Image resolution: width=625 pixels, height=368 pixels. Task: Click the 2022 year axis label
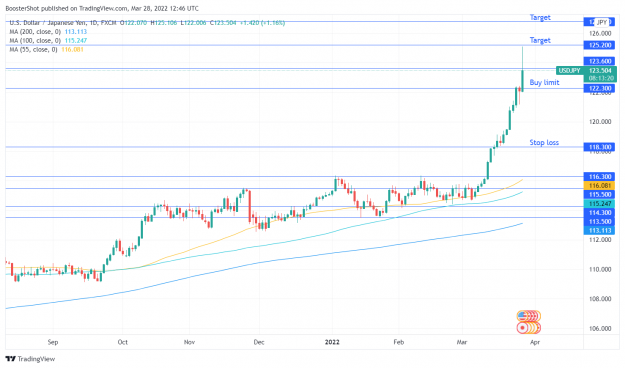[x=332, y=342]
